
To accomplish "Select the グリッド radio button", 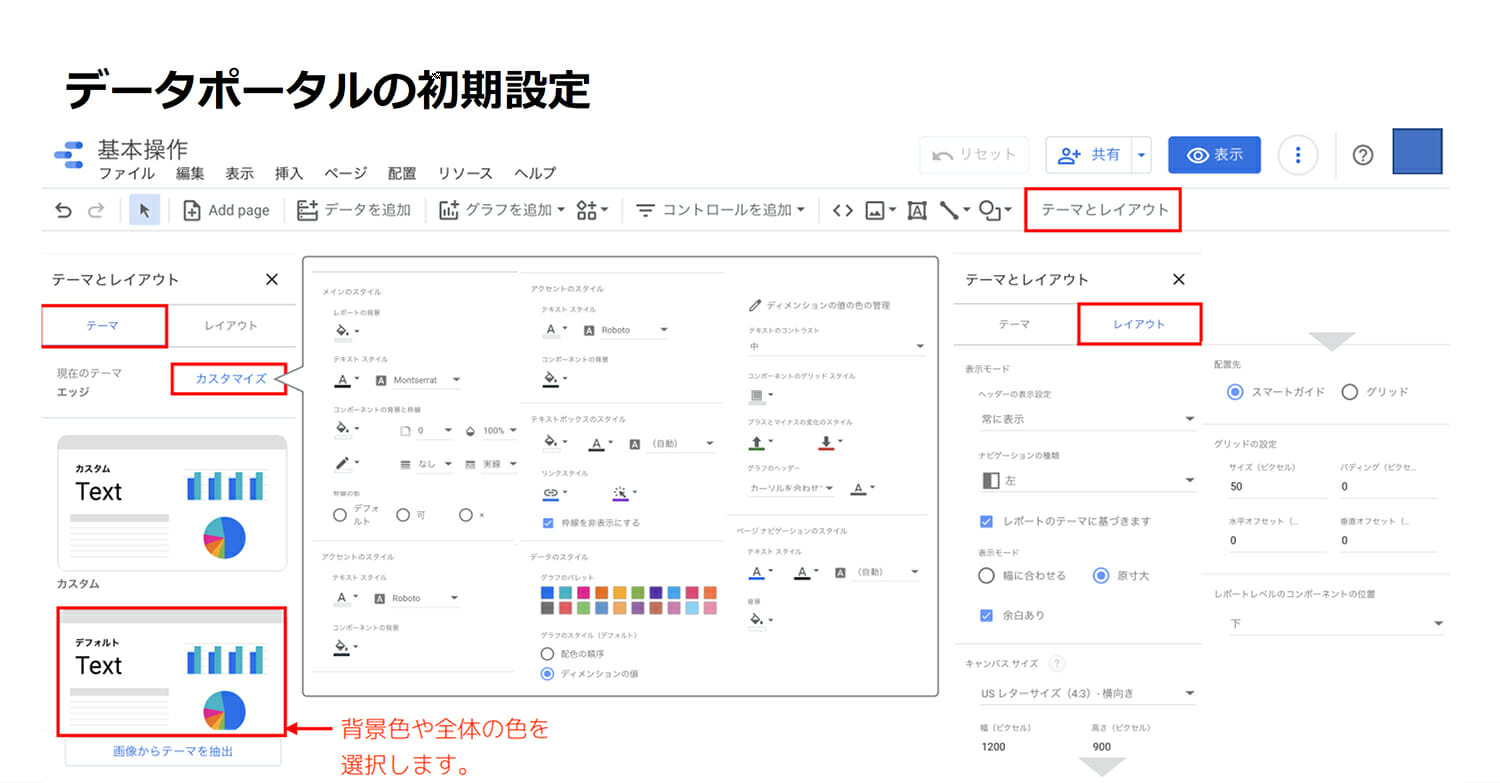I will click(1350, 392).
